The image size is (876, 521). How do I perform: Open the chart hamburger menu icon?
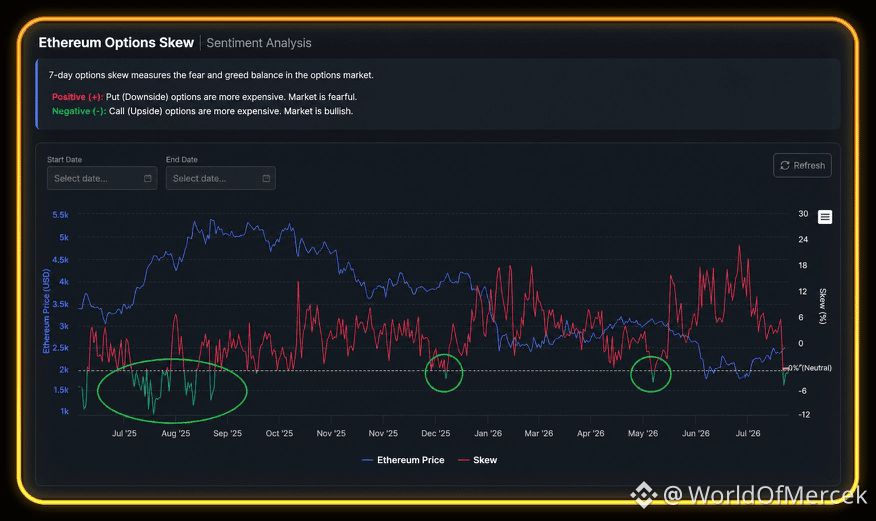pyautogui.click(x=825, y=217)
